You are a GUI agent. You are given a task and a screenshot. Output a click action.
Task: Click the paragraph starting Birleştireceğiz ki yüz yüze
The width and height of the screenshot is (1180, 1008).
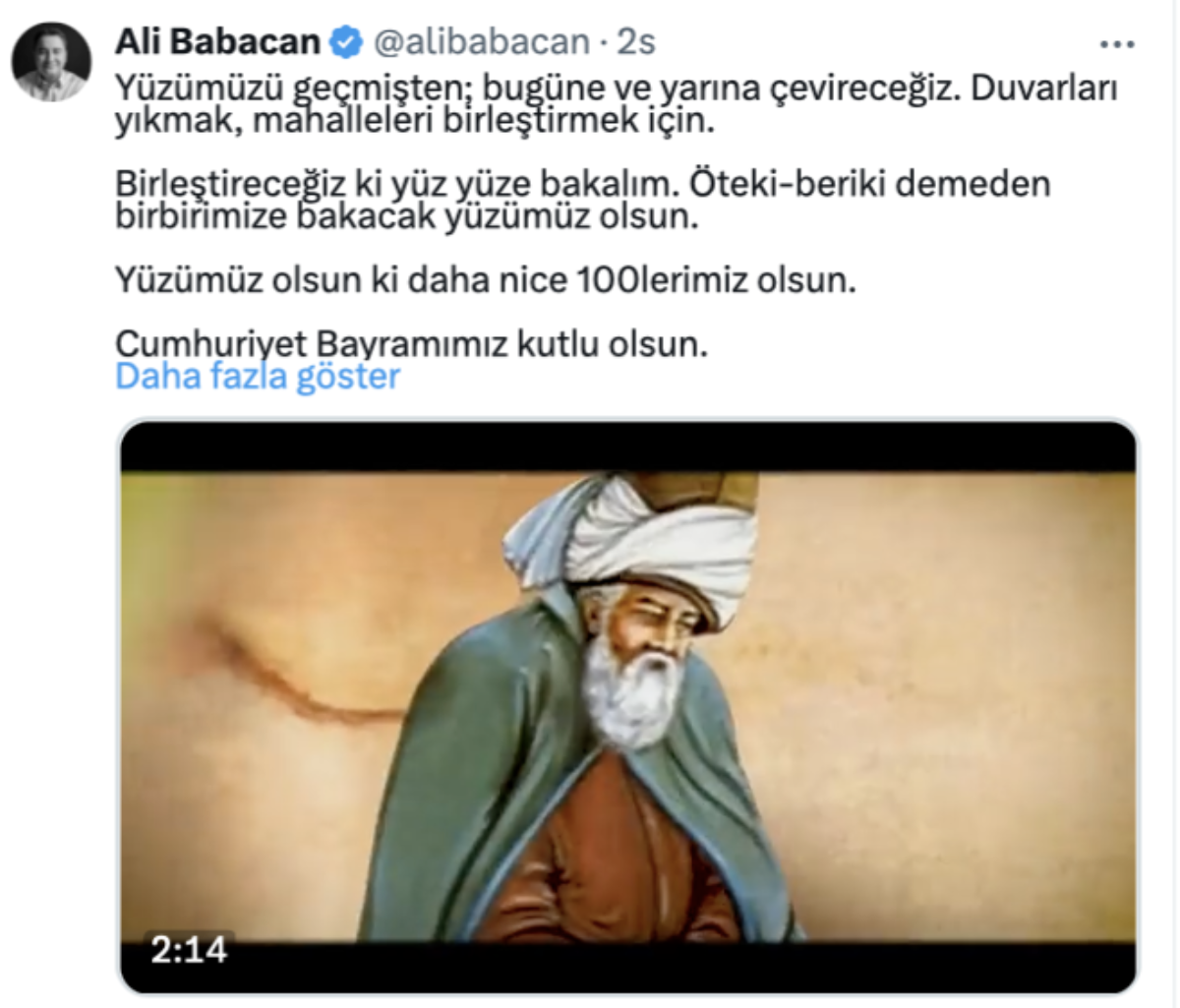click(x=582, y=200)
